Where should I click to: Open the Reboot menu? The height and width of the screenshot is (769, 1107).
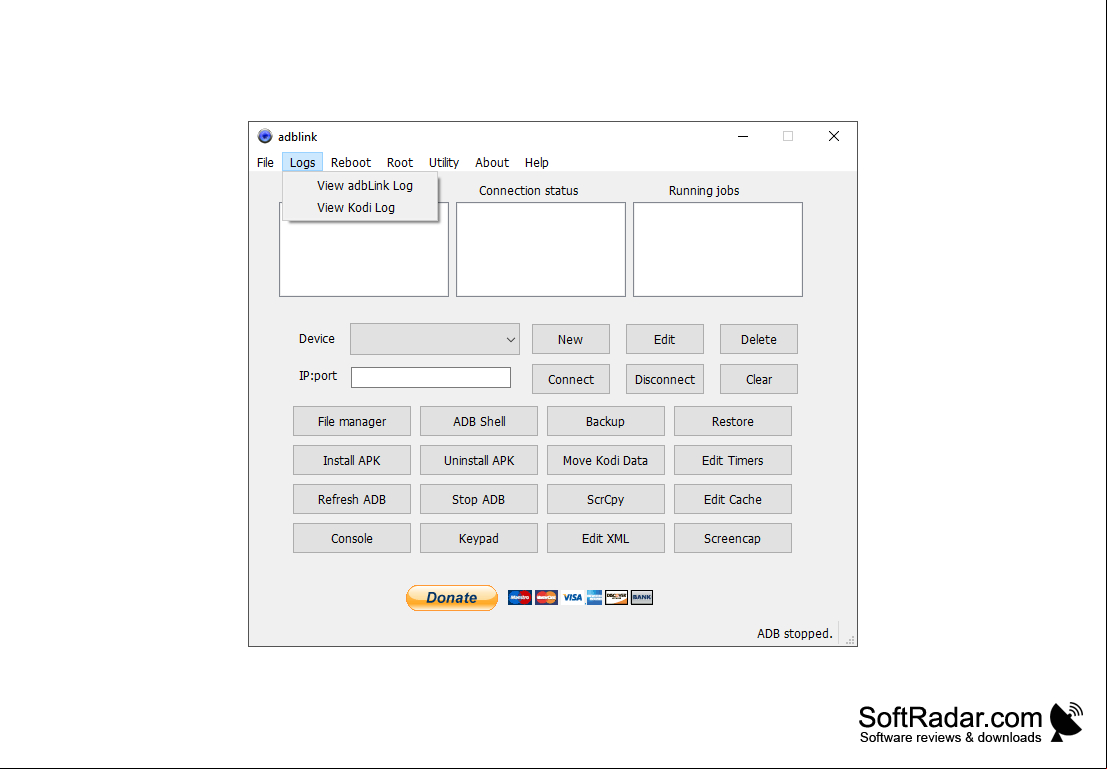point(351,162)
